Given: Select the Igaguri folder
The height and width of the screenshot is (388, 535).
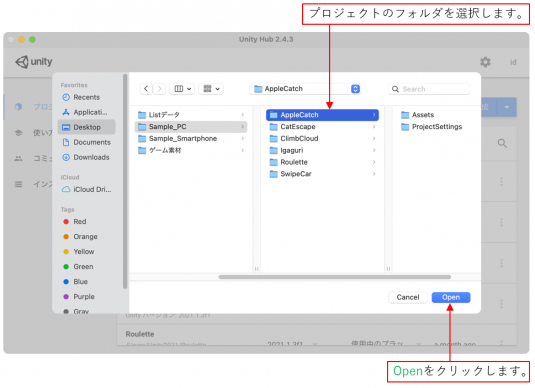Looking at the screenshot, I should pos(322,150).
